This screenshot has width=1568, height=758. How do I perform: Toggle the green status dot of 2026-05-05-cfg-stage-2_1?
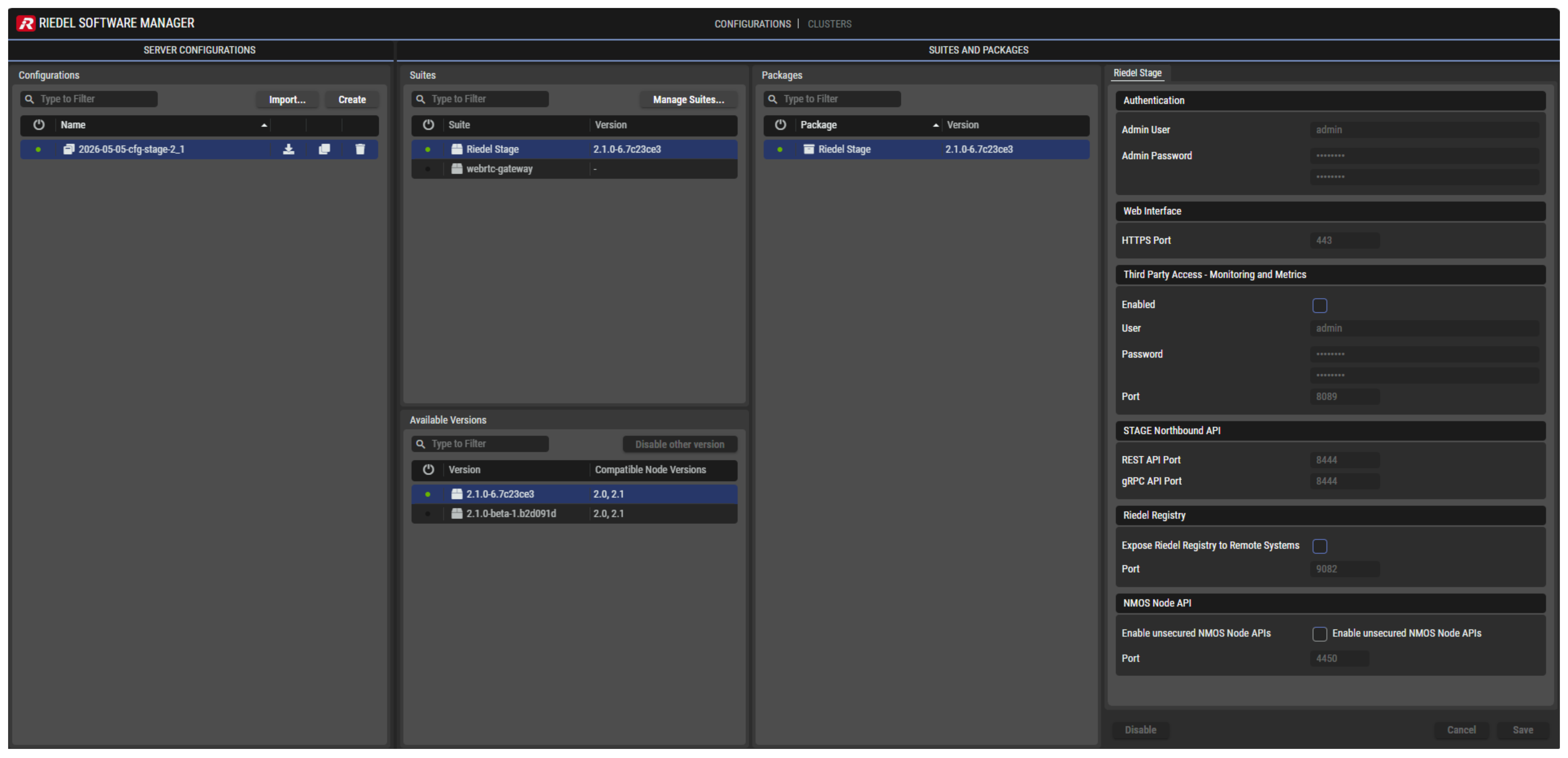click(38, 150)
